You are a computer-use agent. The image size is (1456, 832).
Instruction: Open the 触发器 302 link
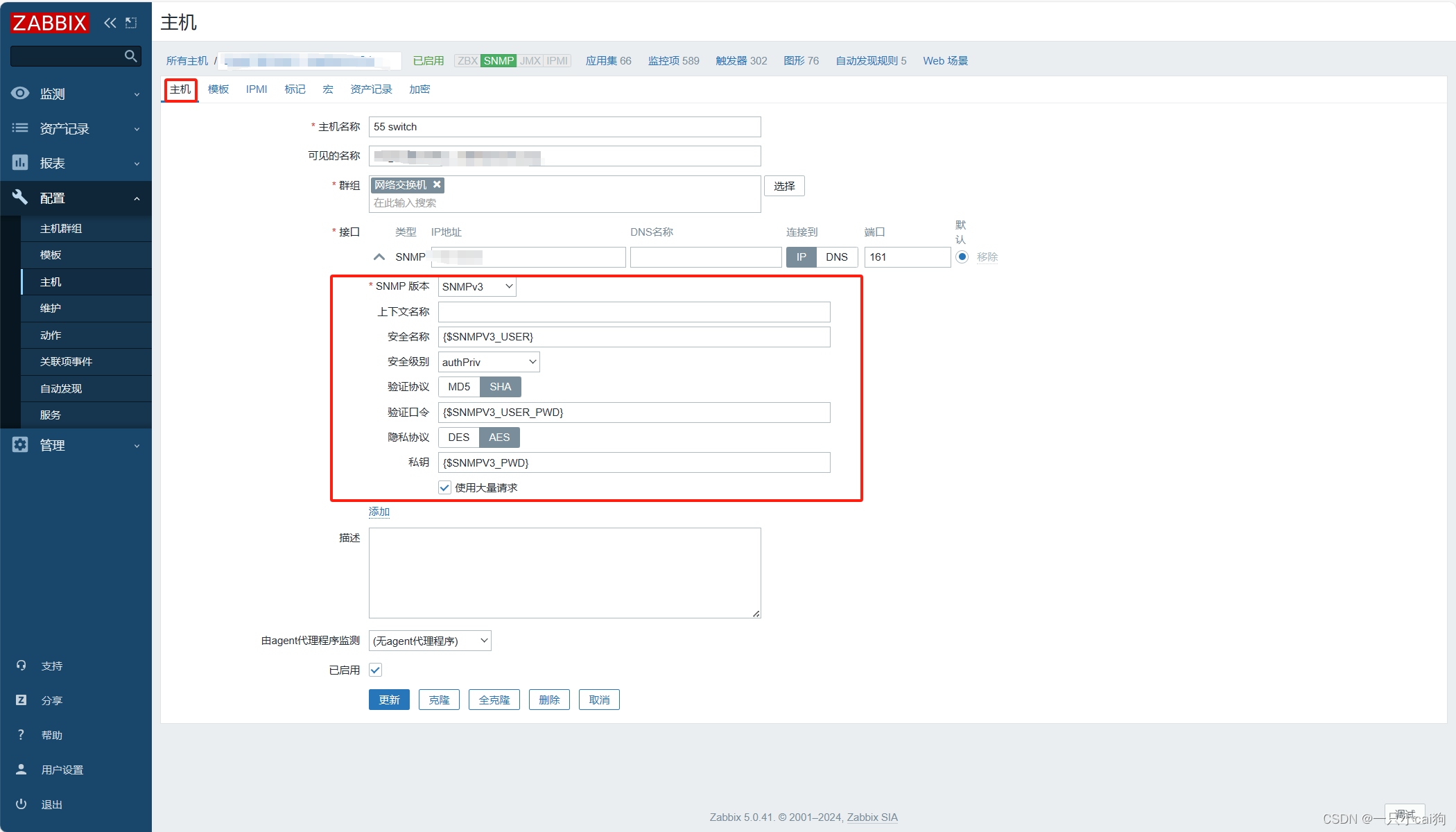(740, 60)
